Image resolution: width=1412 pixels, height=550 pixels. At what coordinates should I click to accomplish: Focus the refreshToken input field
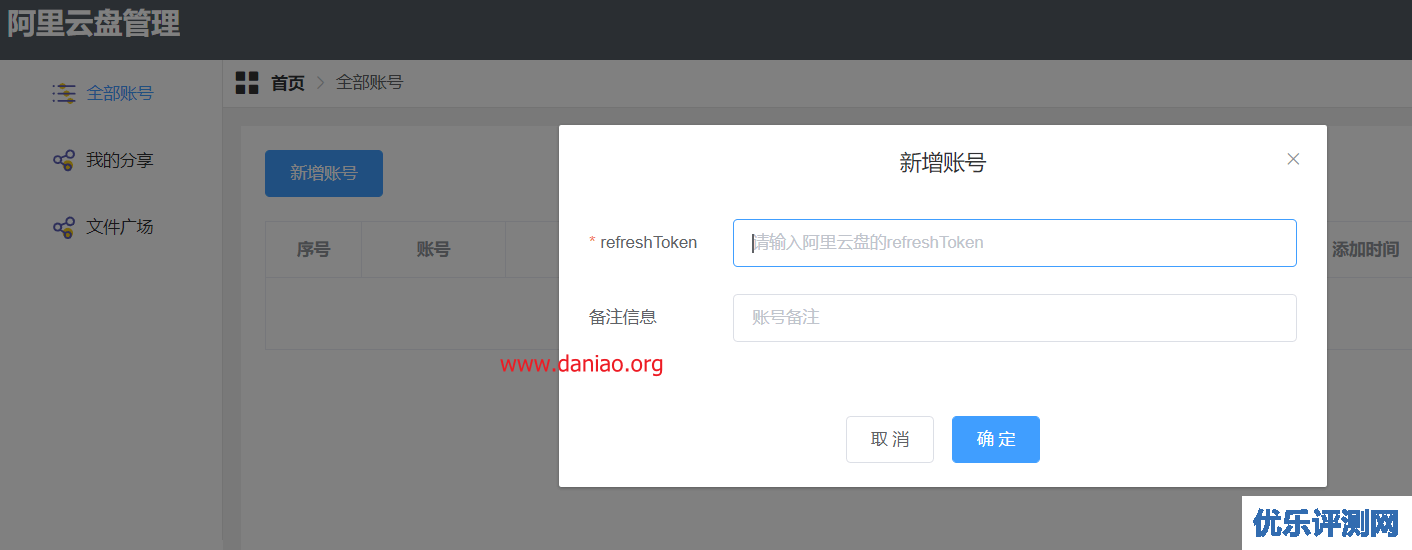click(1015, 243)
